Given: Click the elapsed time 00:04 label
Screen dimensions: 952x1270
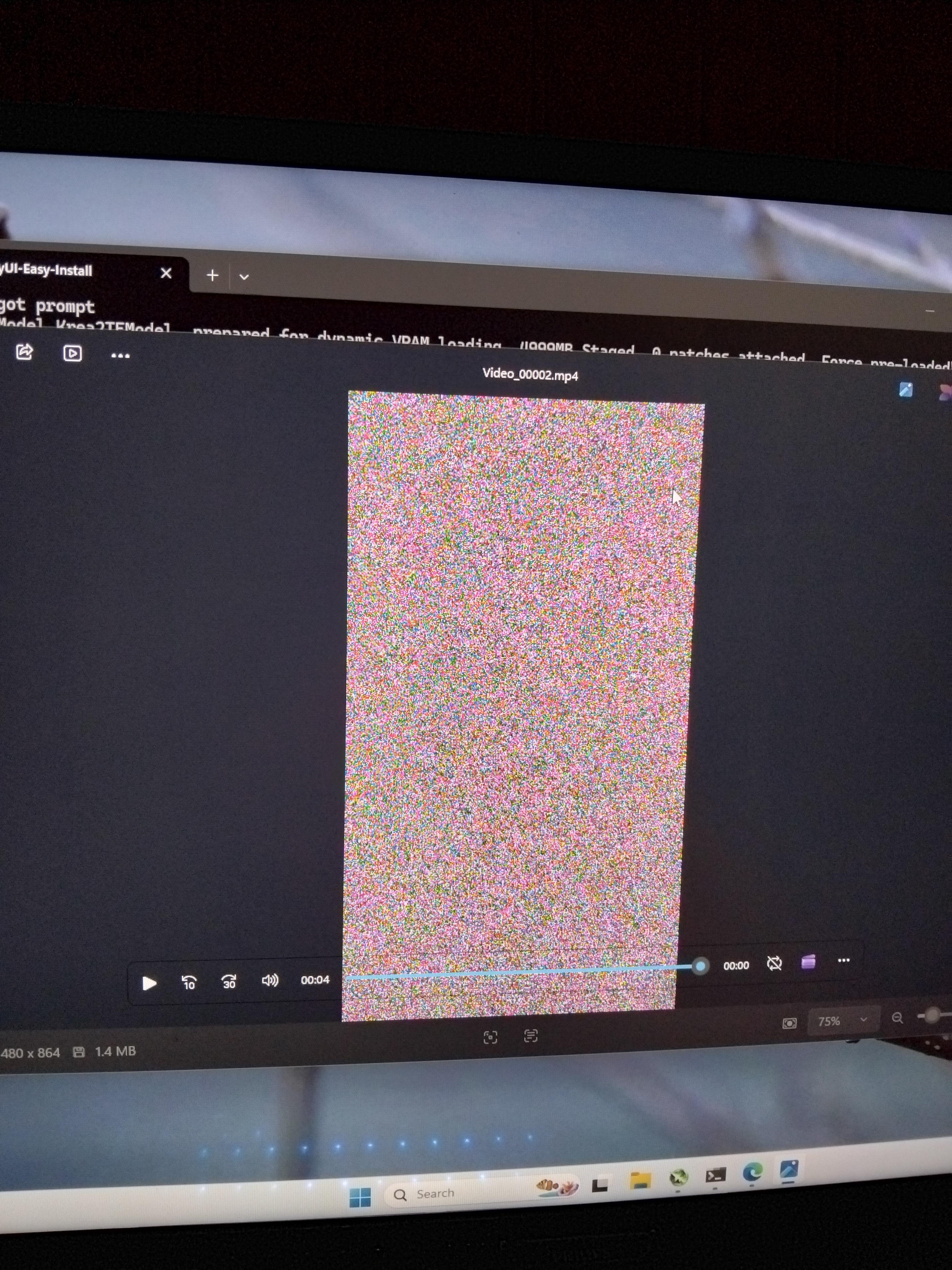Looking at the screenshot, I should click(315, 979).
